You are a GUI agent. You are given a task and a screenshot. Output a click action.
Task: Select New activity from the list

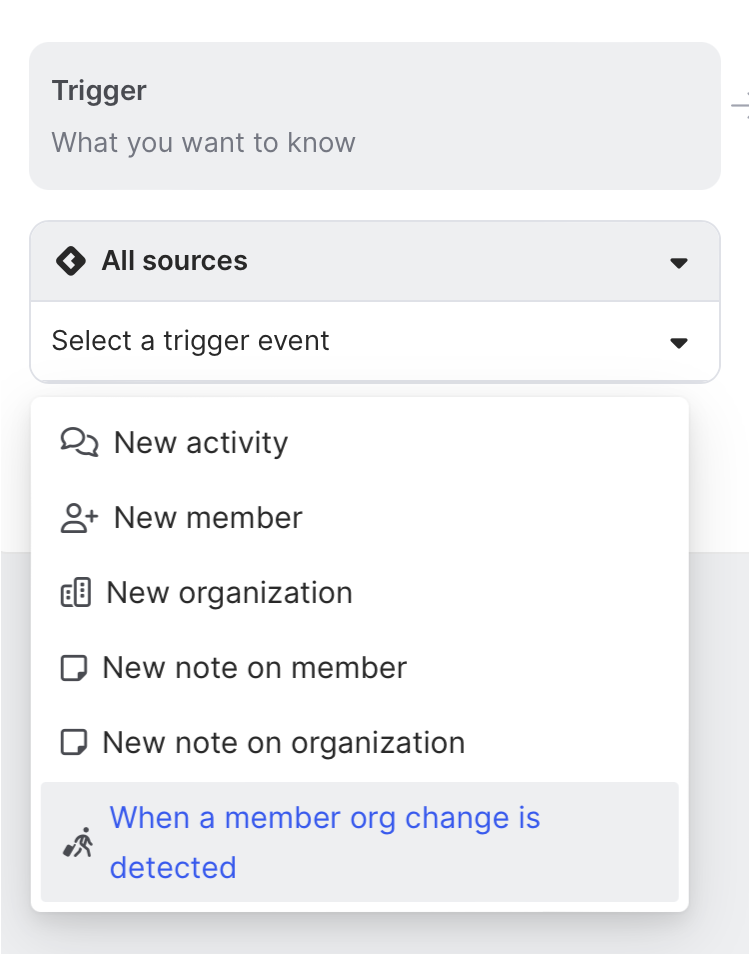tap(201, 442)
